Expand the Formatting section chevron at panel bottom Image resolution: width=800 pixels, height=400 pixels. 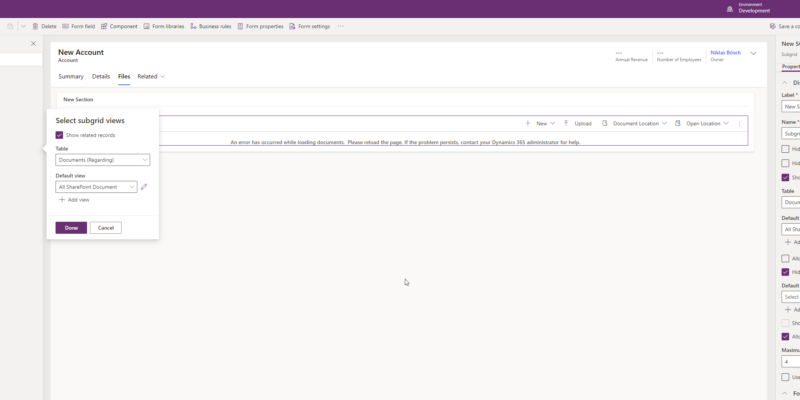pos(785,393)
